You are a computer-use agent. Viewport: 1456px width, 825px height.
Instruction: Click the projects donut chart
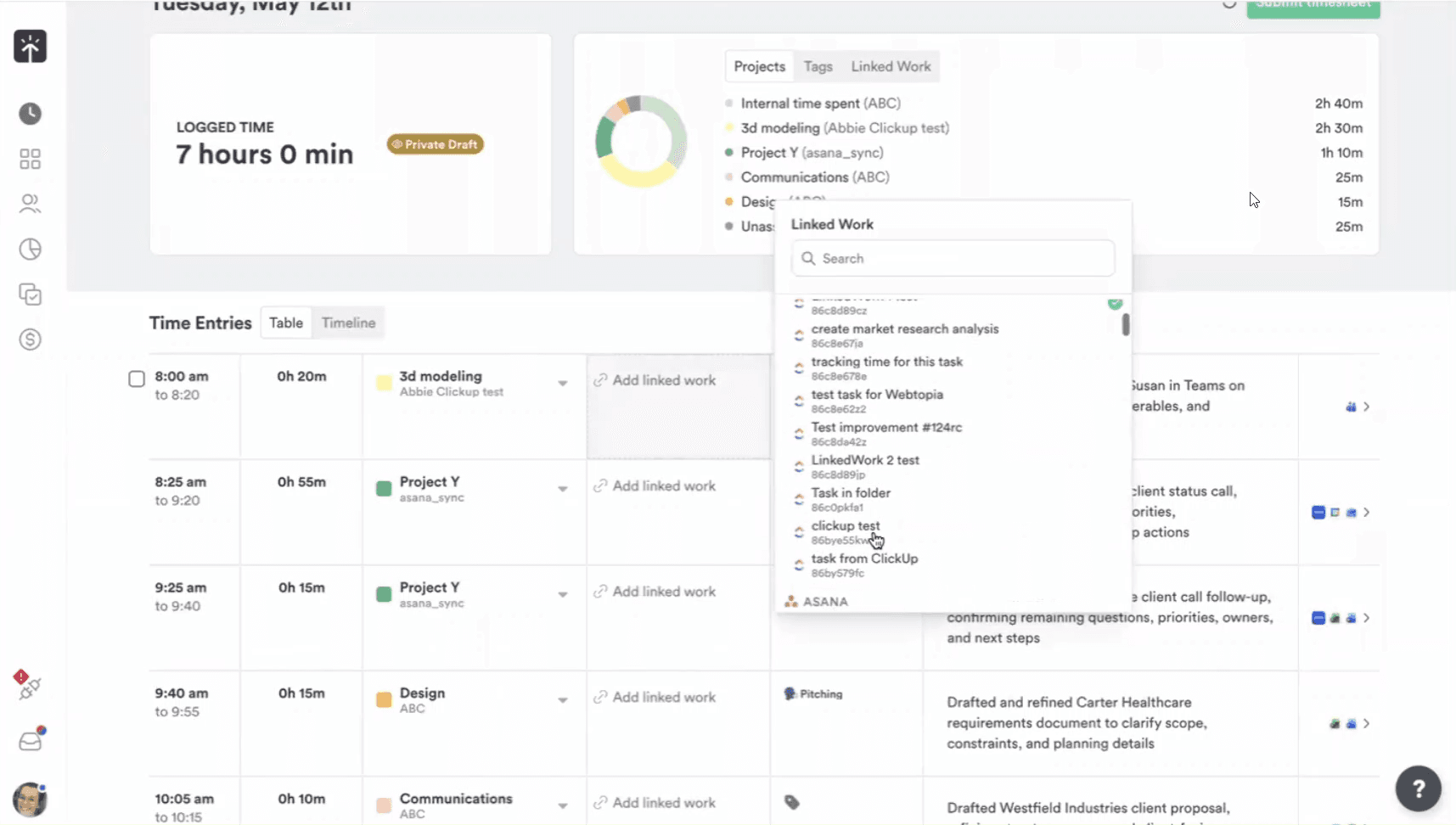pyautogui.click(x=641, y=141)
